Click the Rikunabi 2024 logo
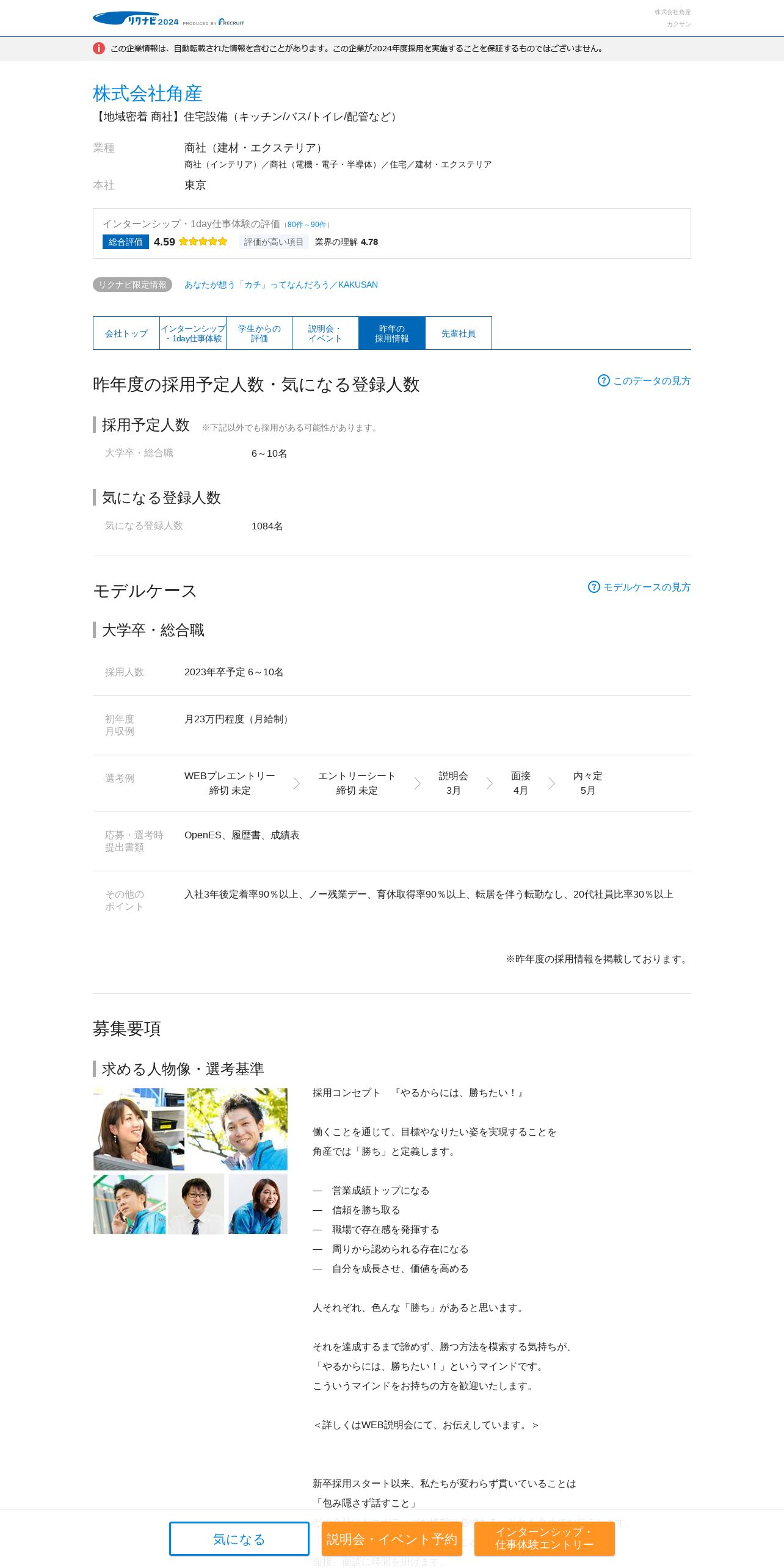The image size is (784, 1568). pos(136,19)
